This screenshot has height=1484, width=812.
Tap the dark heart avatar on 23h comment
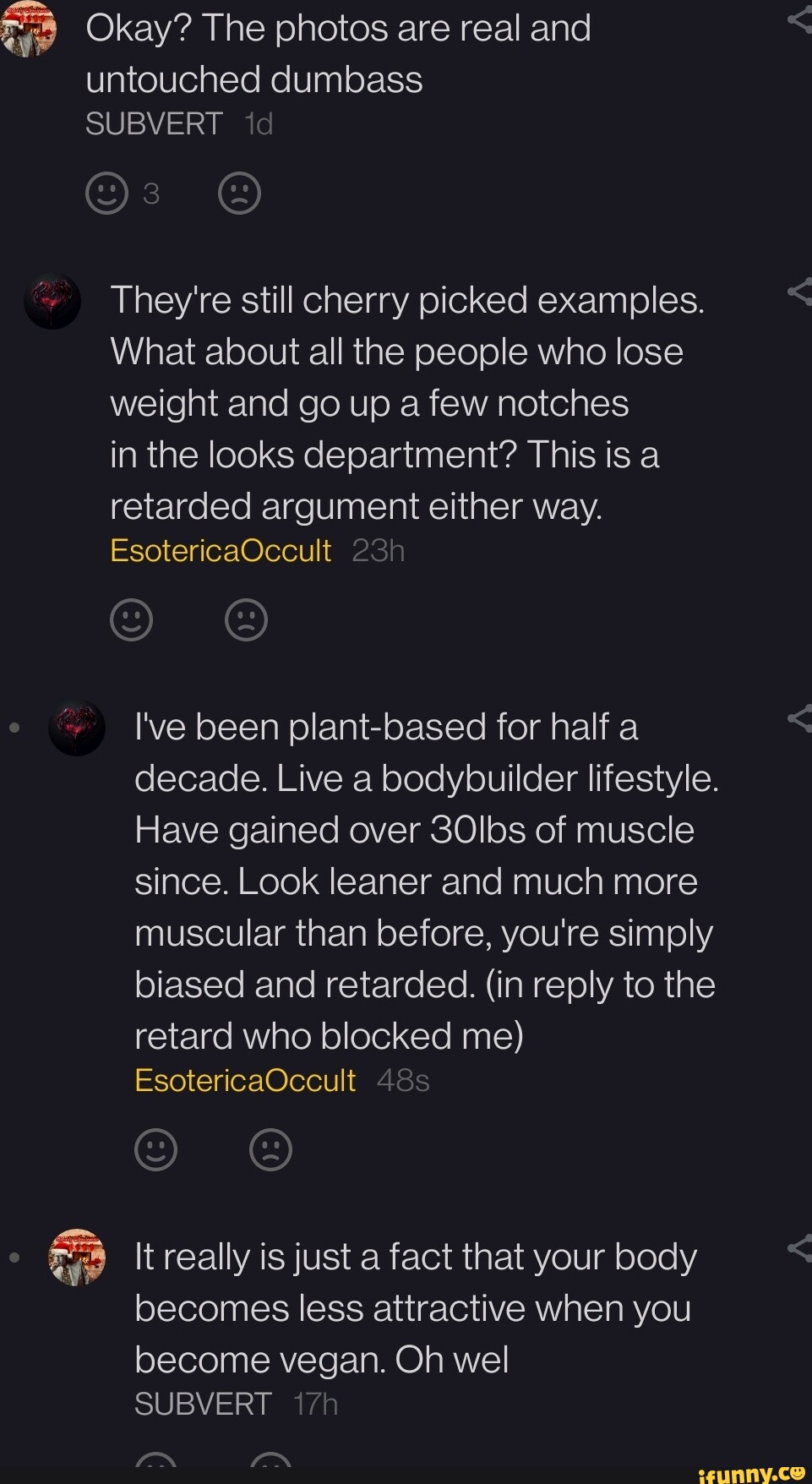tap(52, 302)
